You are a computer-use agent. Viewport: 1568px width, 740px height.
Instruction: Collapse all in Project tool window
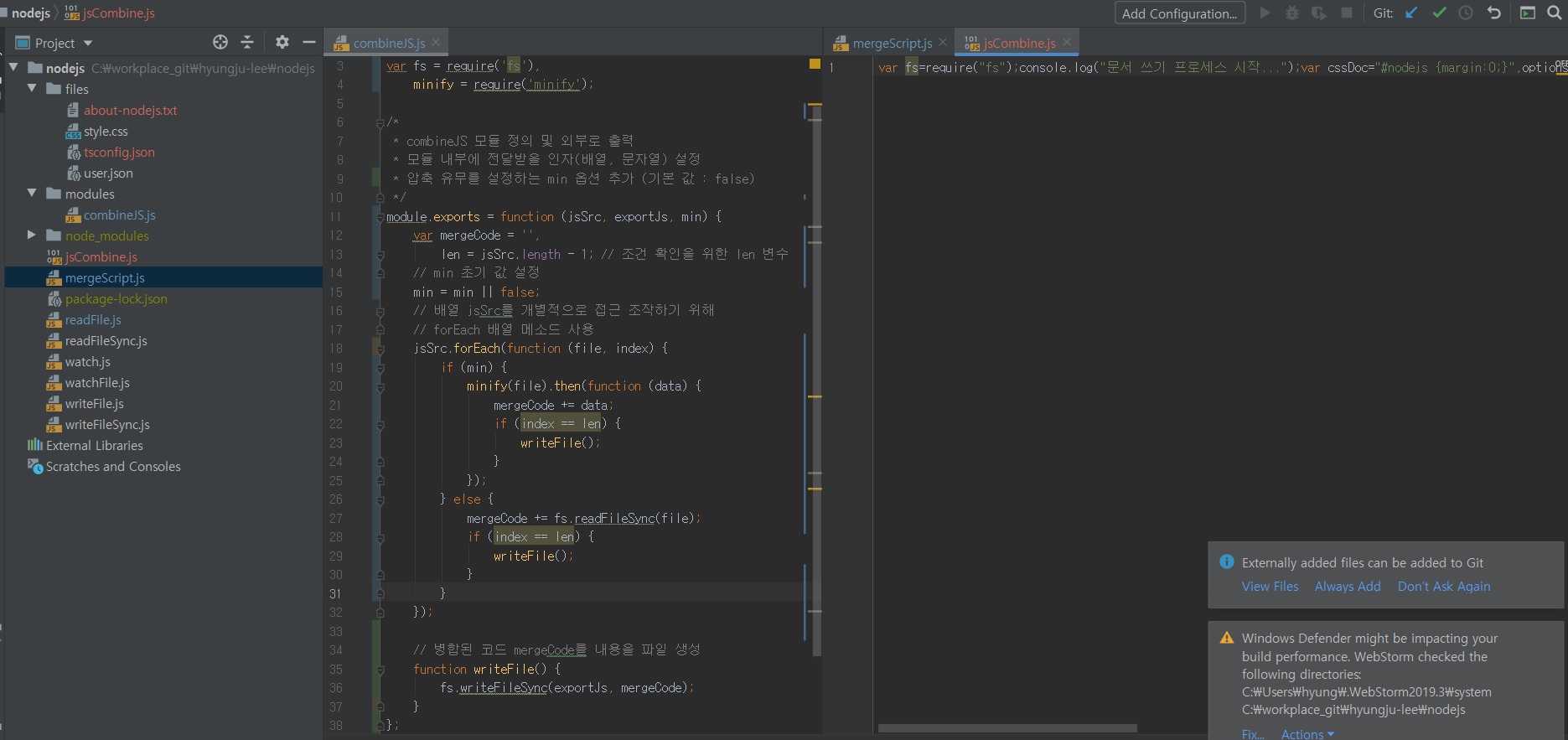pyautogui.click(x=247, y=42)
